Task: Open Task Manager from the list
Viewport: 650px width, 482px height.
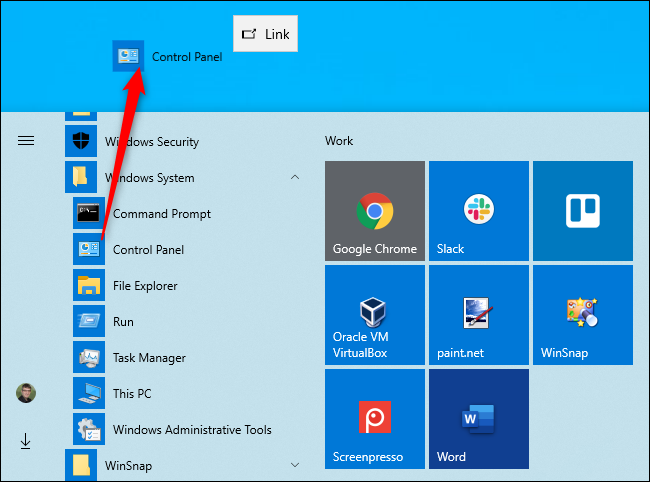Action: (149, 358)
